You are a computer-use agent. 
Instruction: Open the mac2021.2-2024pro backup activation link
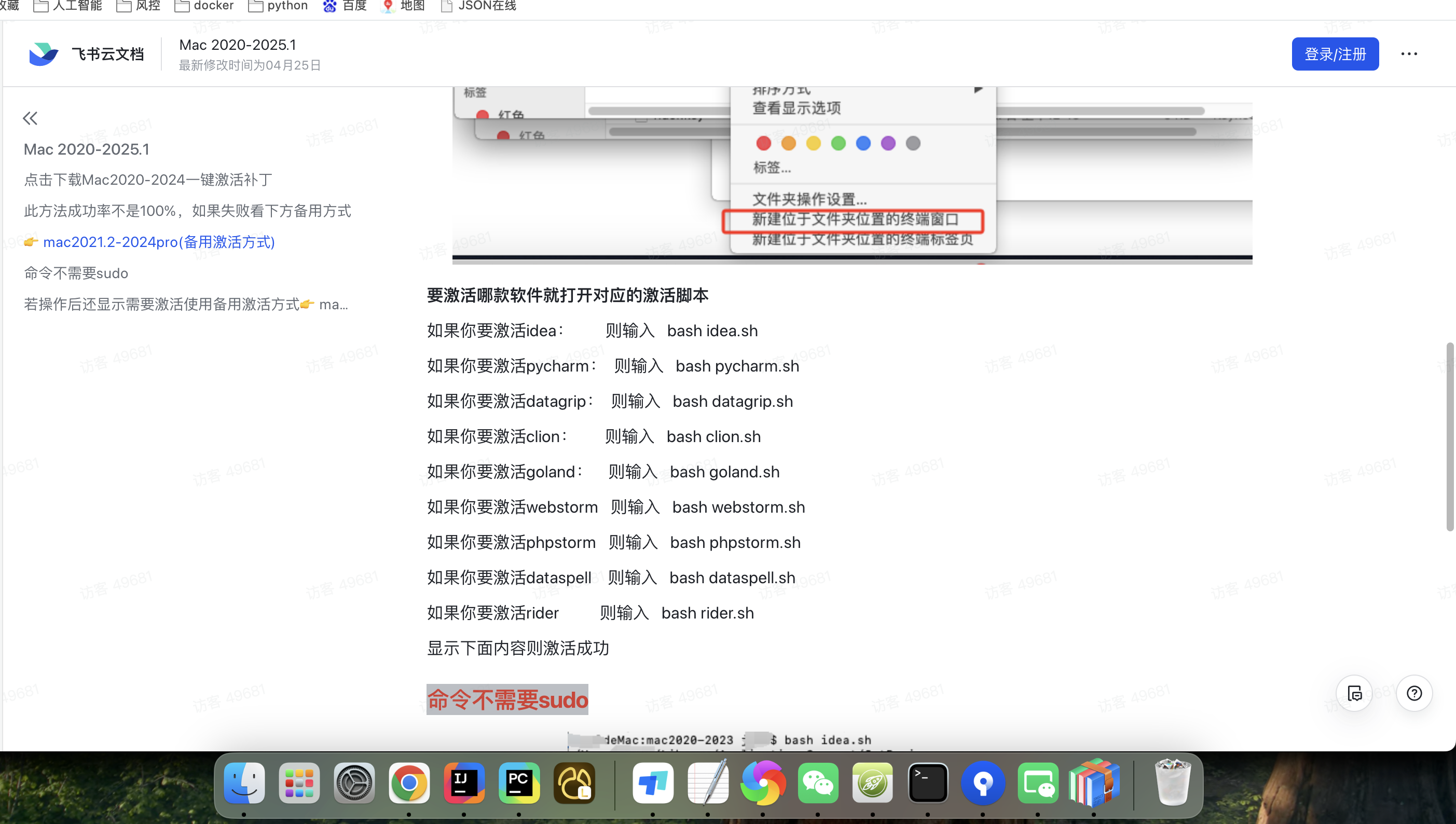[x=158, y=242]
